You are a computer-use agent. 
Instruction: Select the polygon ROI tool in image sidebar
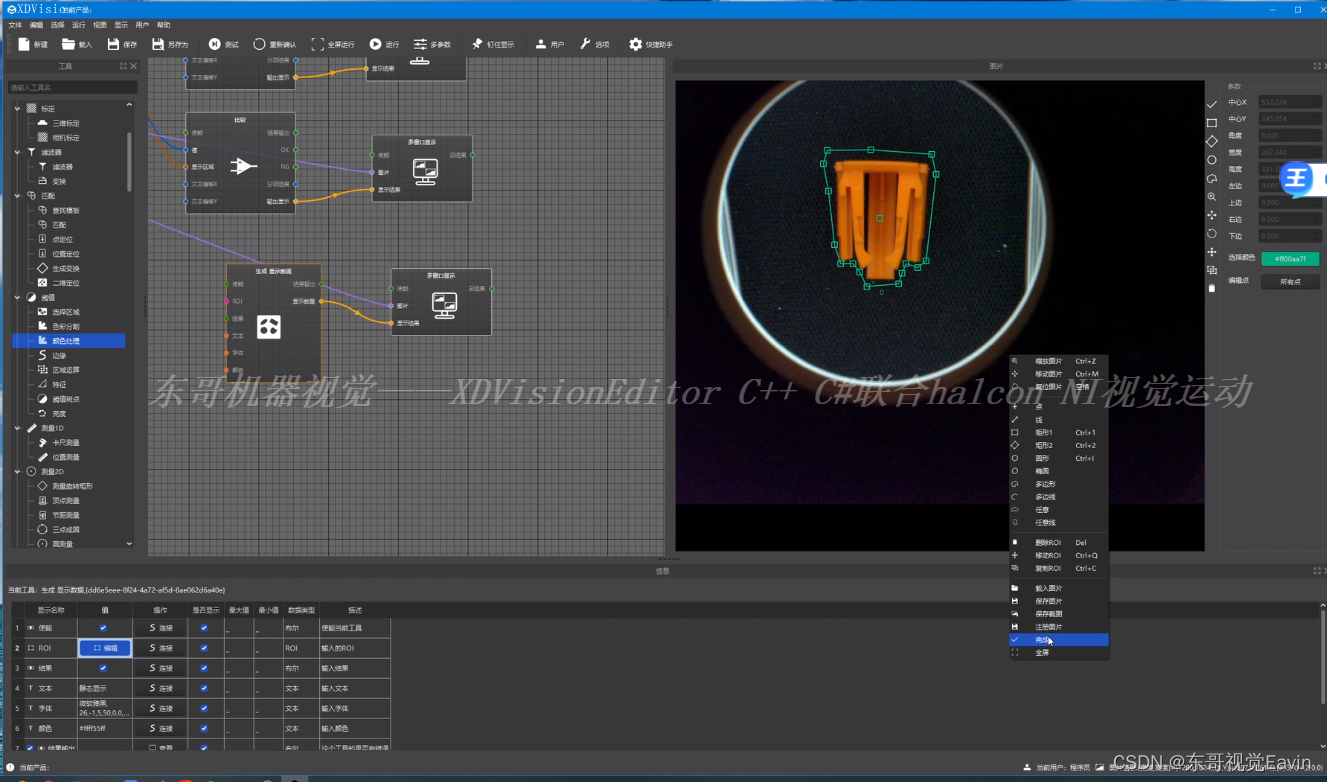1212,178
